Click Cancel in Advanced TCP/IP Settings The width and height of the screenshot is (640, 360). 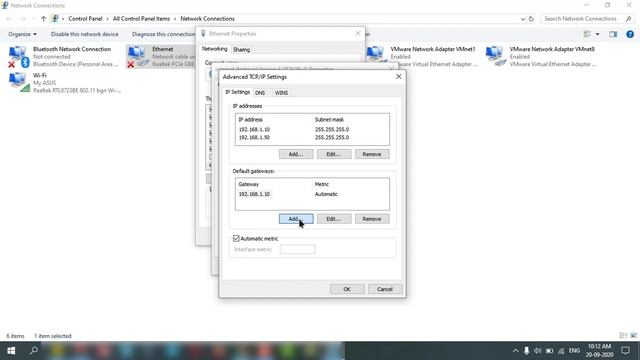(x=385, y=289)
